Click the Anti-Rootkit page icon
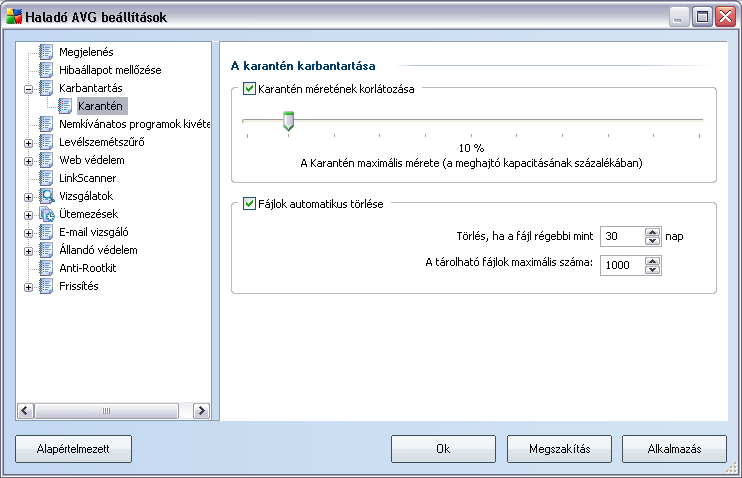This screenshot has width=742, height=478. click(x=46, y=268)
